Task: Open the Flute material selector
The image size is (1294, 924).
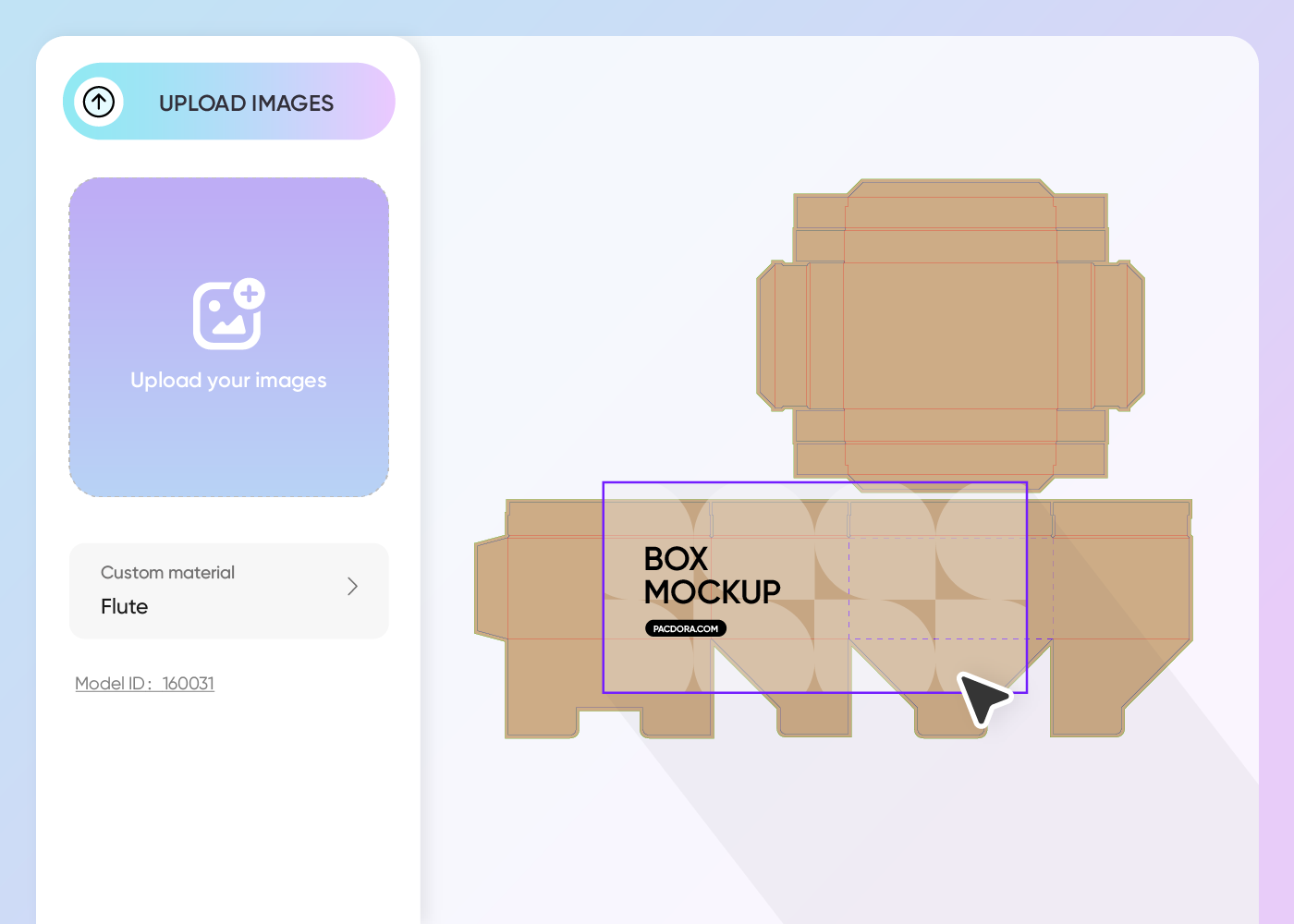Action: (x=229, y=590)
